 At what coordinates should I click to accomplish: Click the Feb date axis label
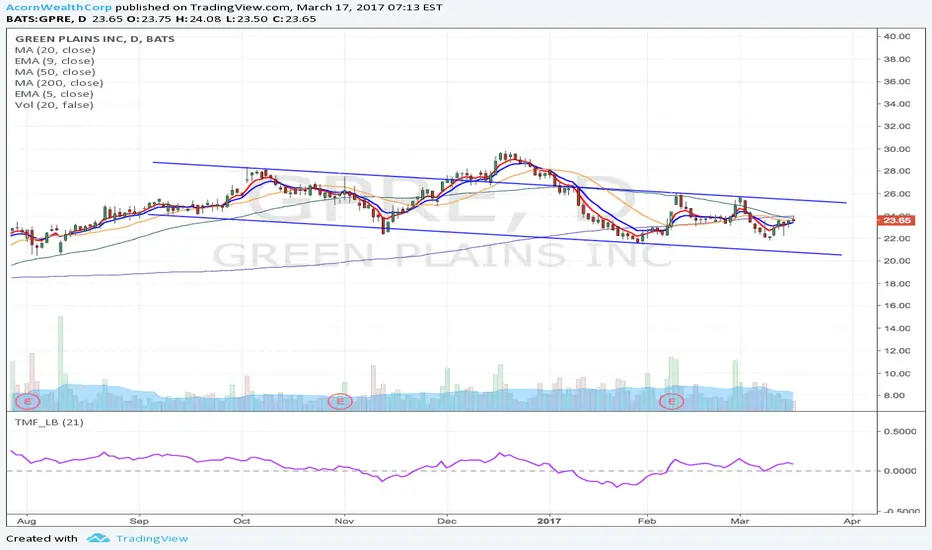(647, 521)
